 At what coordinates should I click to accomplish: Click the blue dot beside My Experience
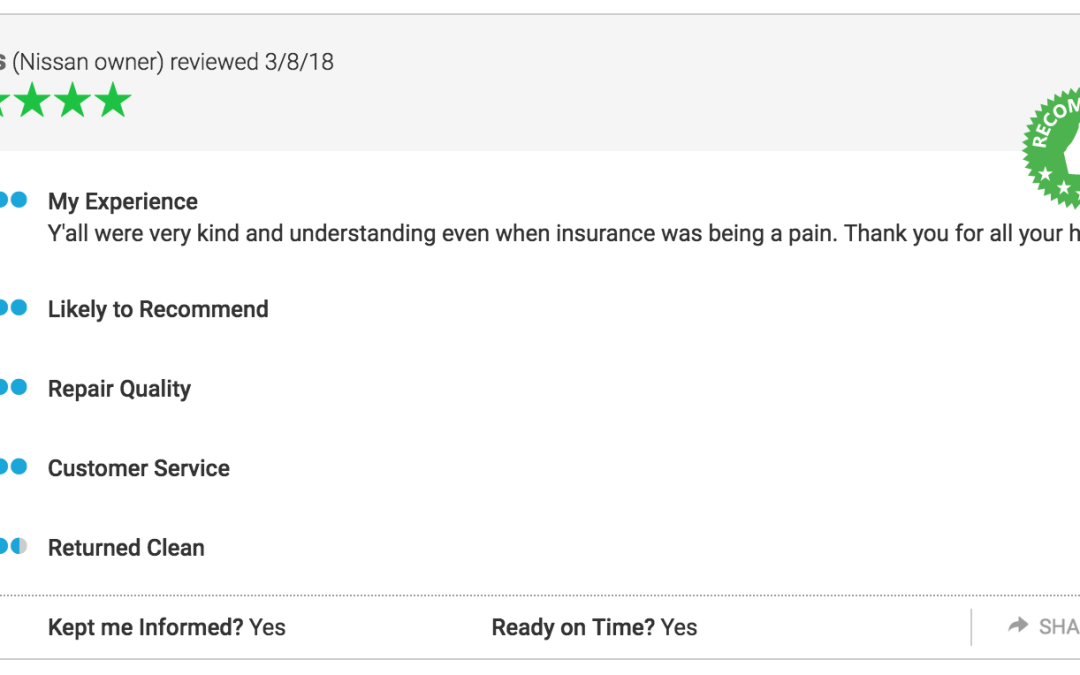[x=19, y=200]
